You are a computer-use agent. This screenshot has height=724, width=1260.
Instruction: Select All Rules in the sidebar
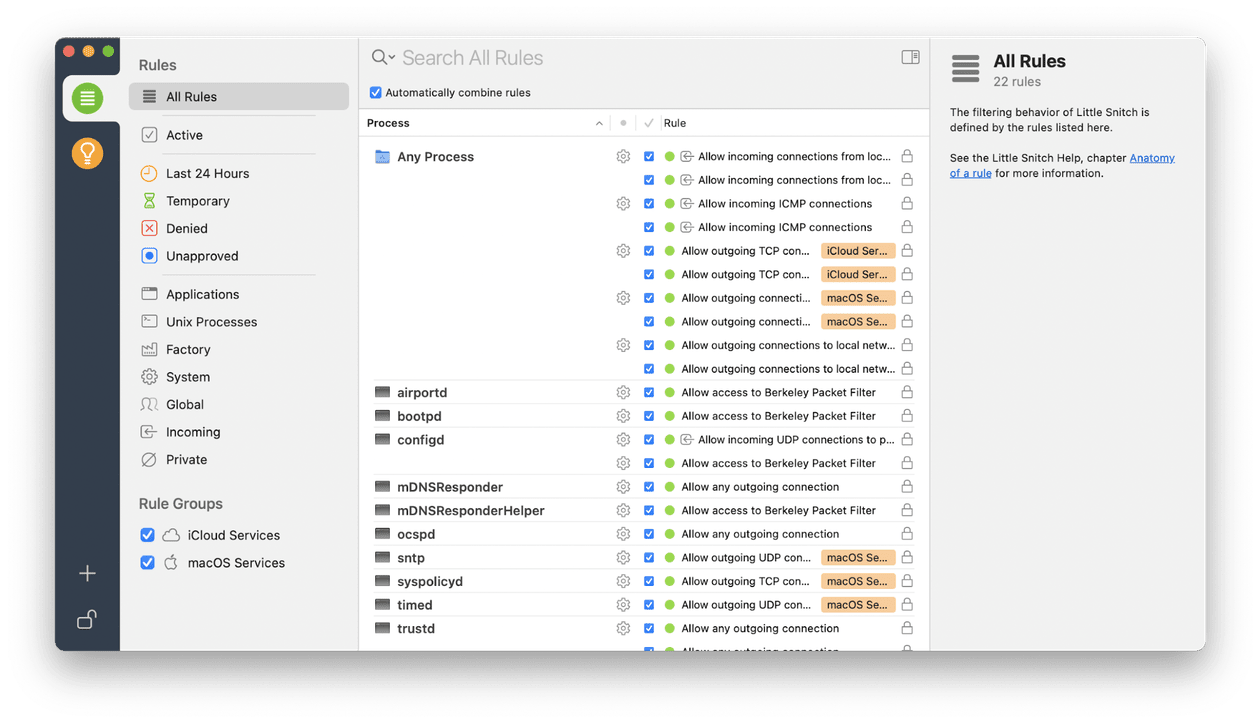coord(239,97)
